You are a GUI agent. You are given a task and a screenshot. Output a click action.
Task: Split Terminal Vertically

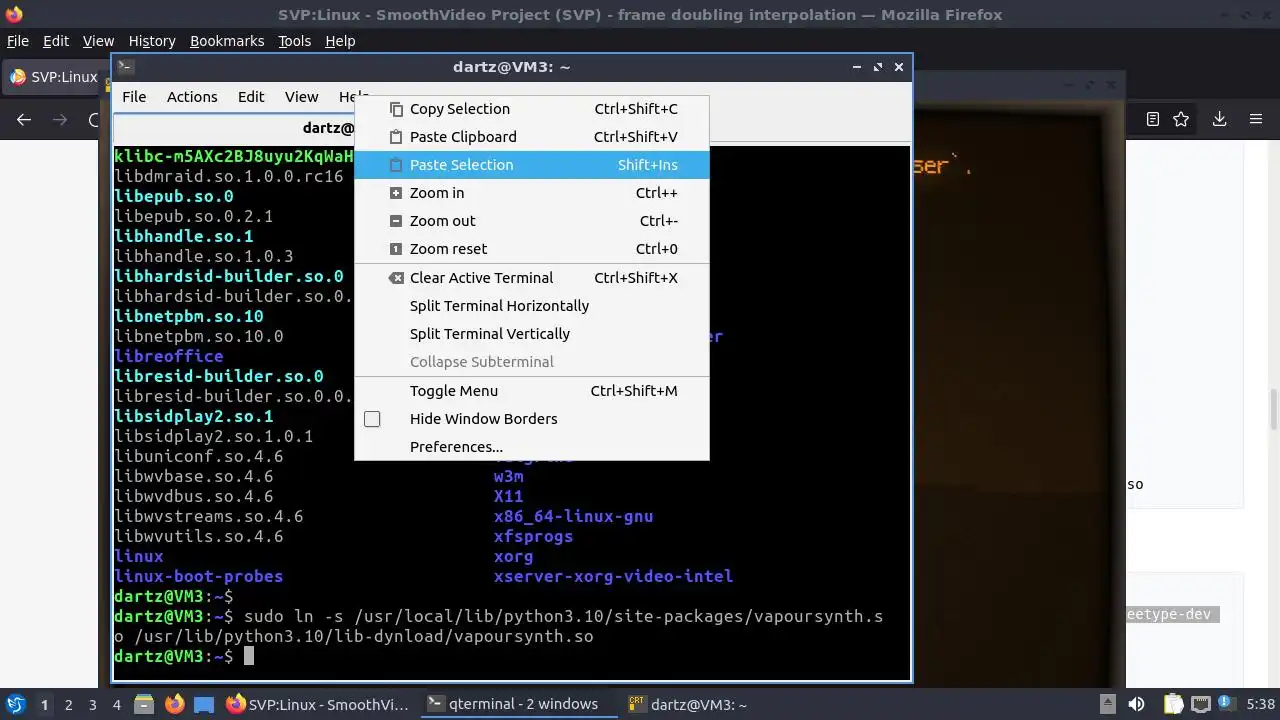(531, 334)
